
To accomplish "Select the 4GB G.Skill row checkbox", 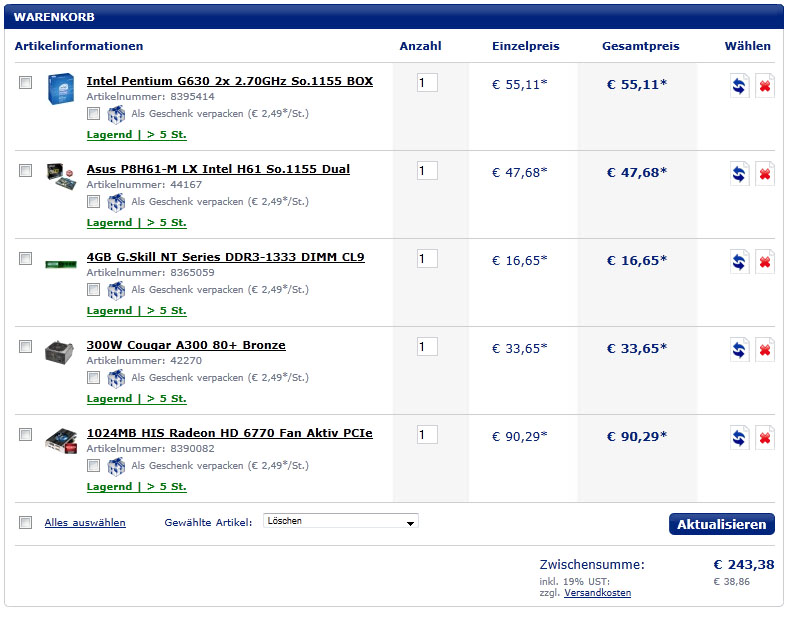I will (26, 258).
